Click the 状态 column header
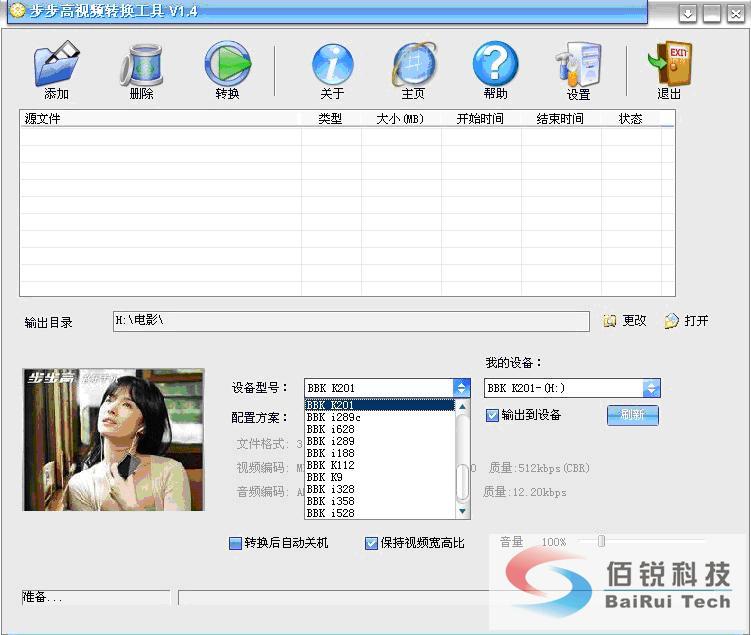751x635 pixels. click(x=631, y=119)
